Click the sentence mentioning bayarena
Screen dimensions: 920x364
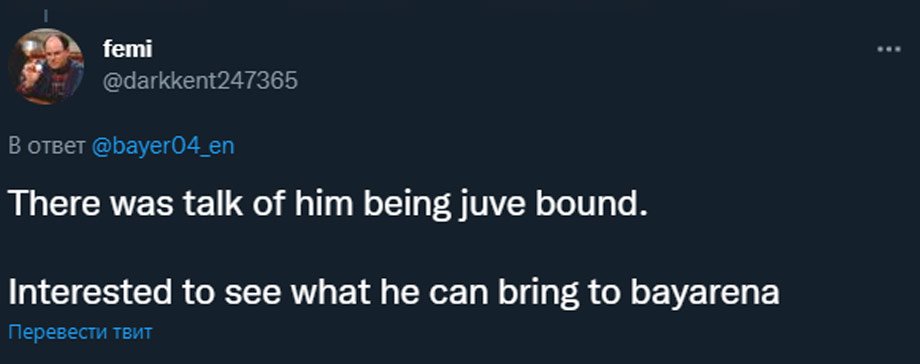pos(394,292)
